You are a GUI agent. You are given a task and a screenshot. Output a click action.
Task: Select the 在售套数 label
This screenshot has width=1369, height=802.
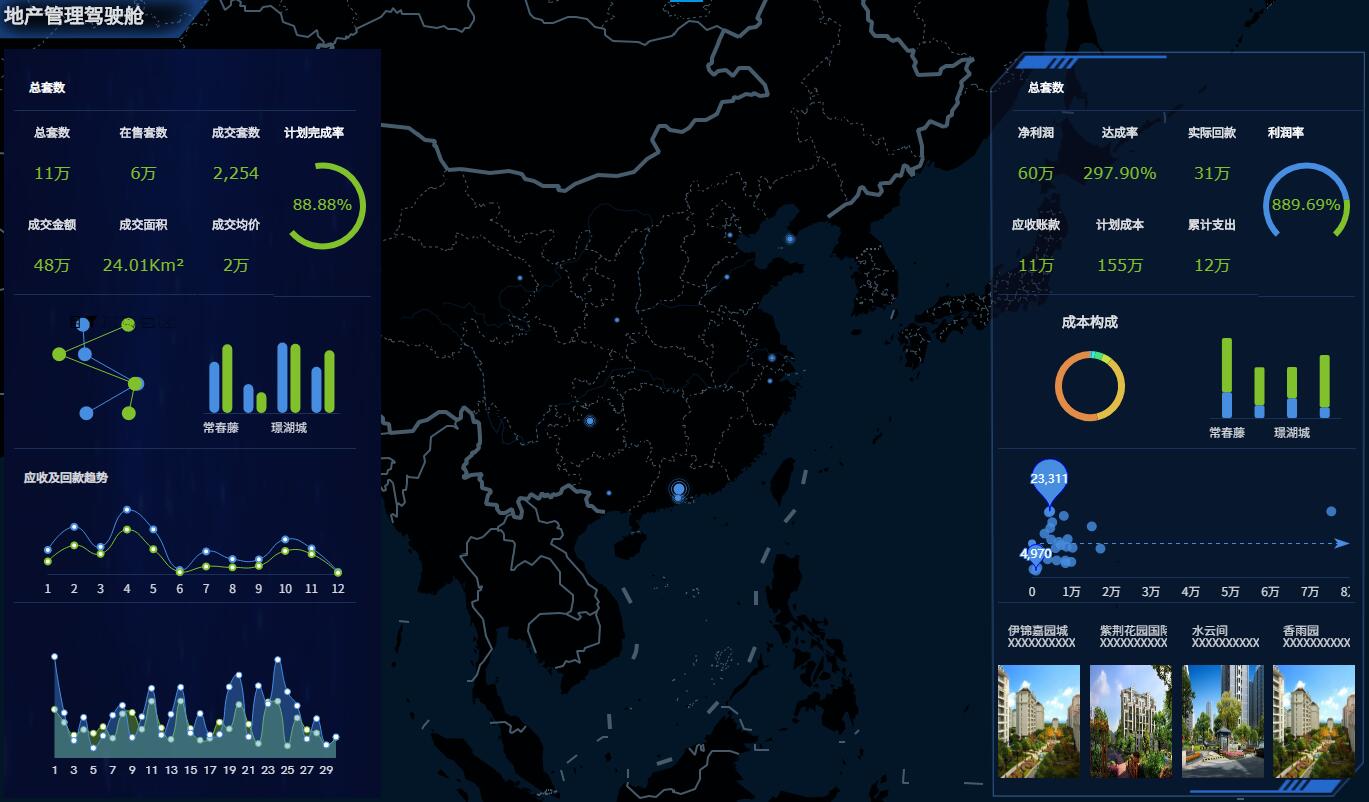pos(143,133)
